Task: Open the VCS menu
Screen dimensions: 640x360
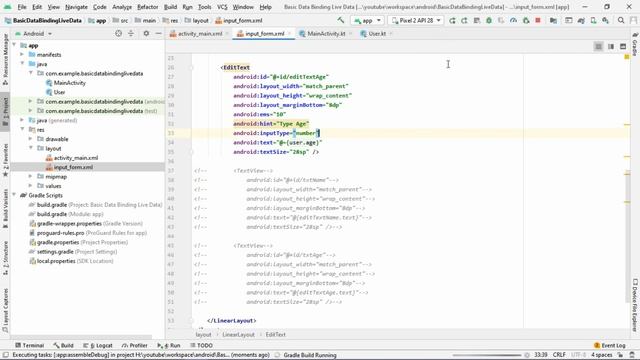Action: pyautogui.click(x=222, y=7)
